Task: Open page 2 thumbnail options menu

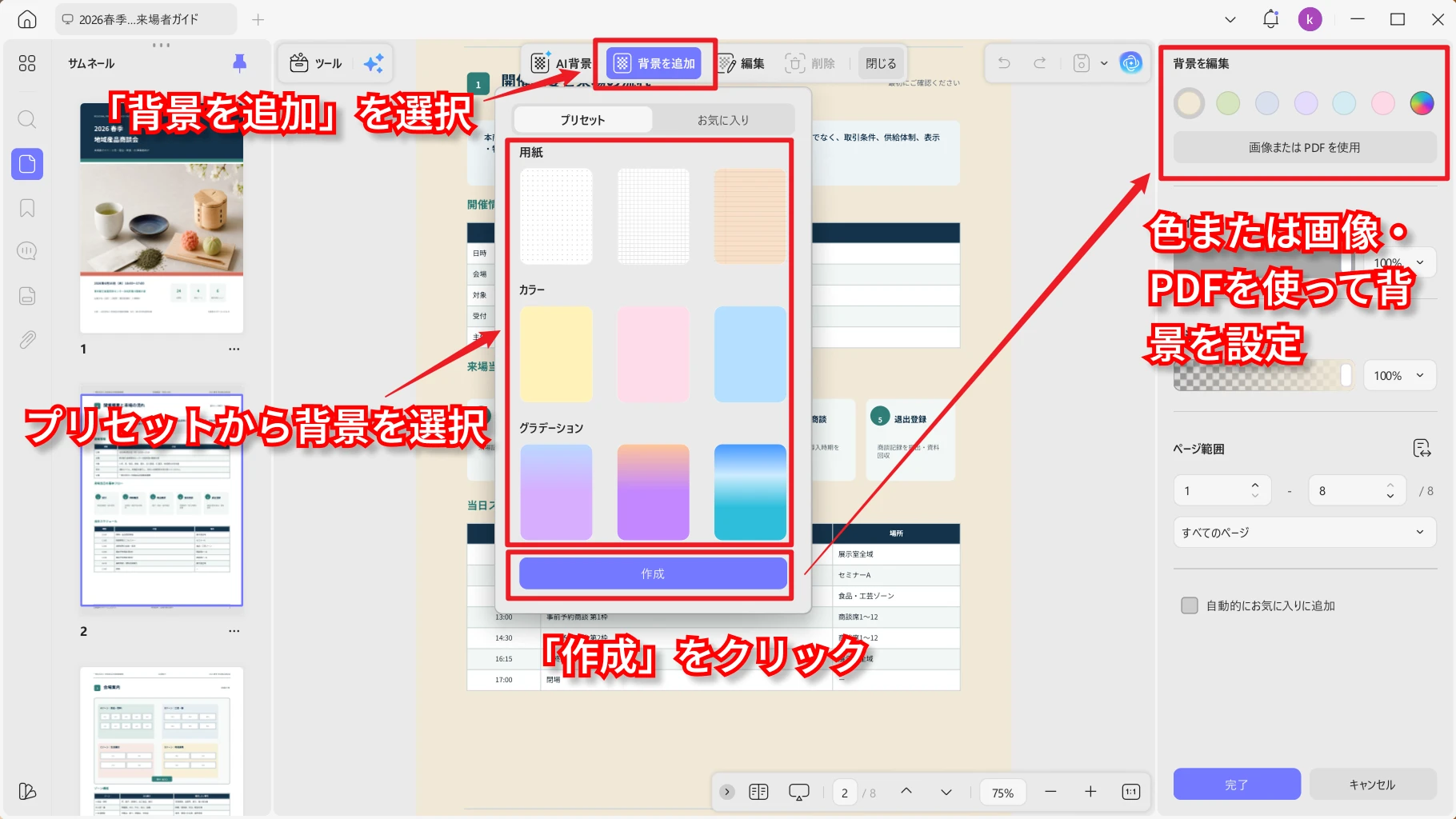Action: point(234,631)
